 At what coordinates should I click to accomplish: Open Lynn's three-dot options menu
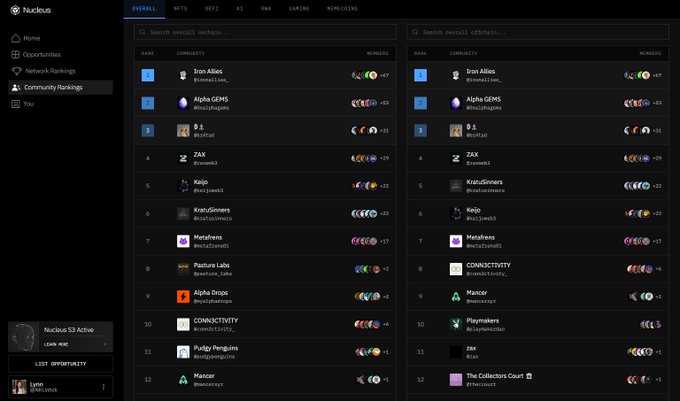(103, 387)
